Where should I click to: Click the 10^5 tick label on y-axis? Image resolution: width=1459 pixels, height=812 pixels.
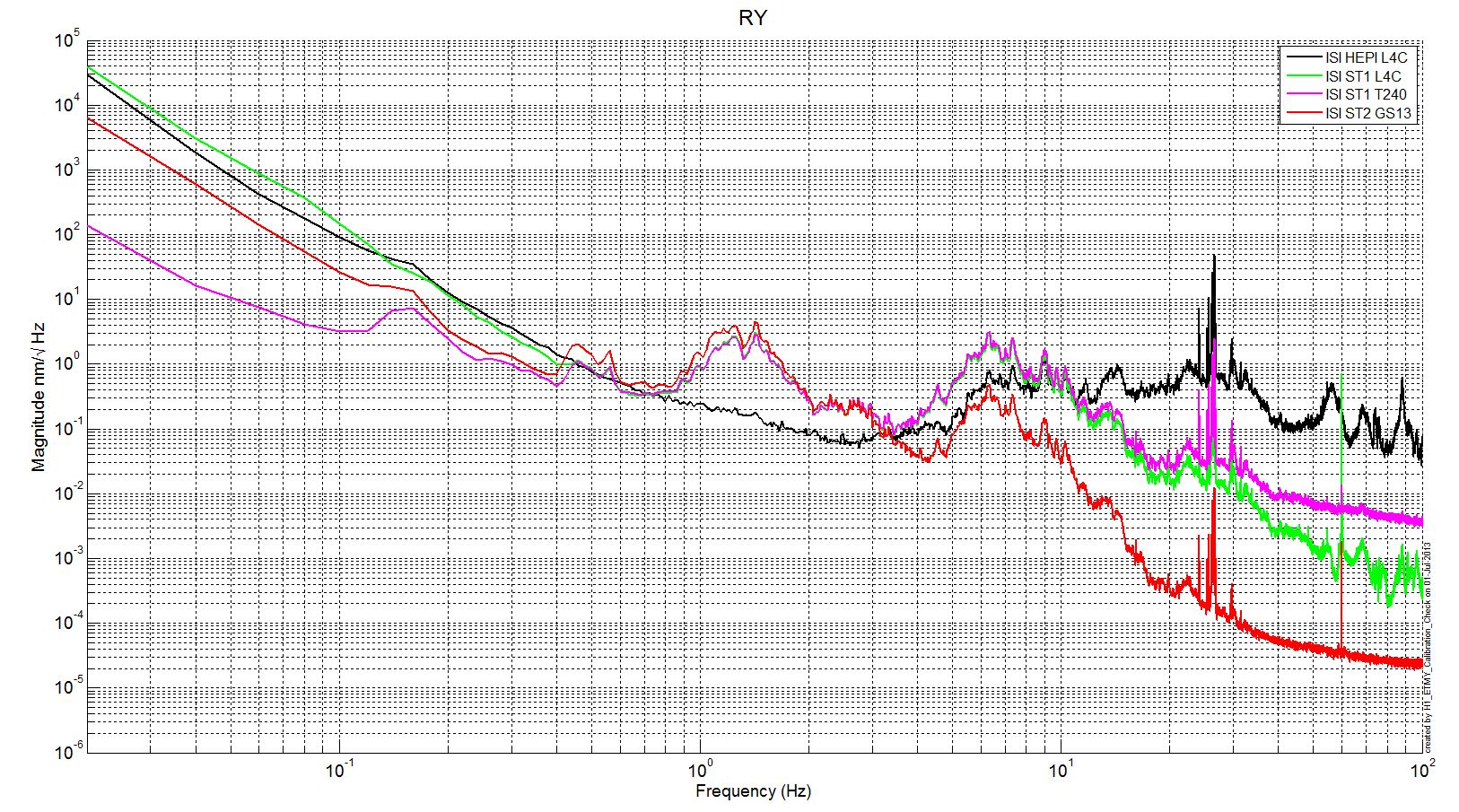68,39
